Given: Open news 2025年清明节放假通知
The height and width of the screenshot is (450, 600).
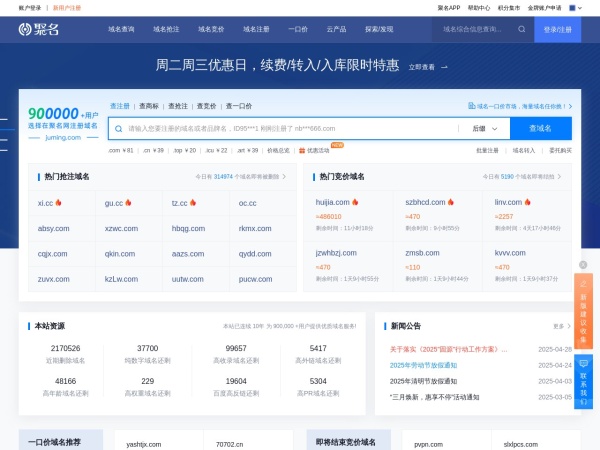Looking at the screenshot, I should tap(423, 381).
